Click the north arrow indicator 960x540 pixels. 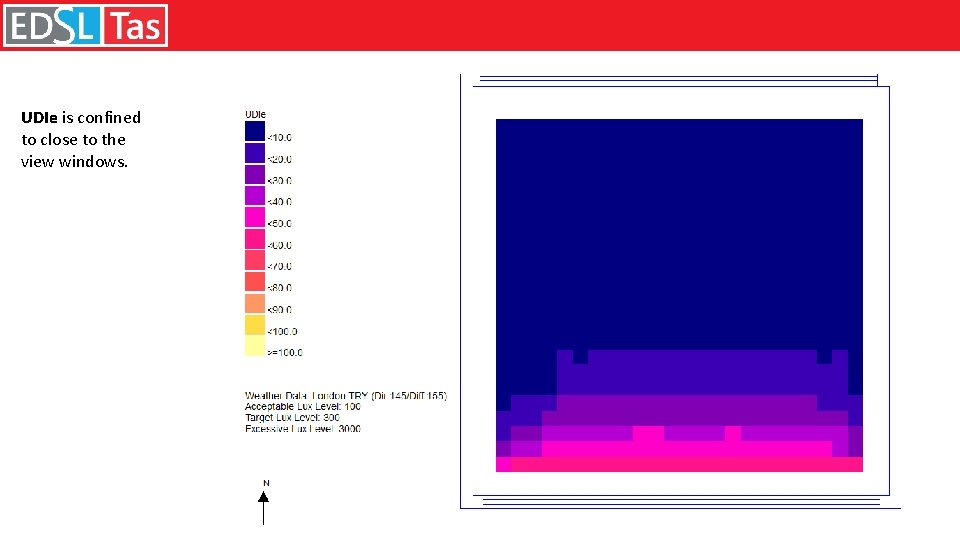[x=263, y=508]
